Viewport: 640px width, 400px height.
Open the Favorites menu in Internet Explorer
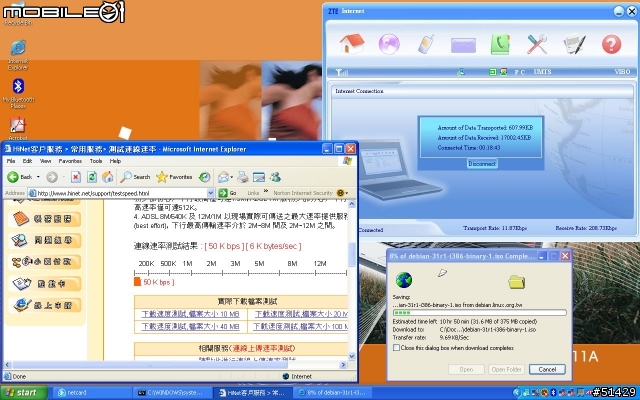pos(70,161)
